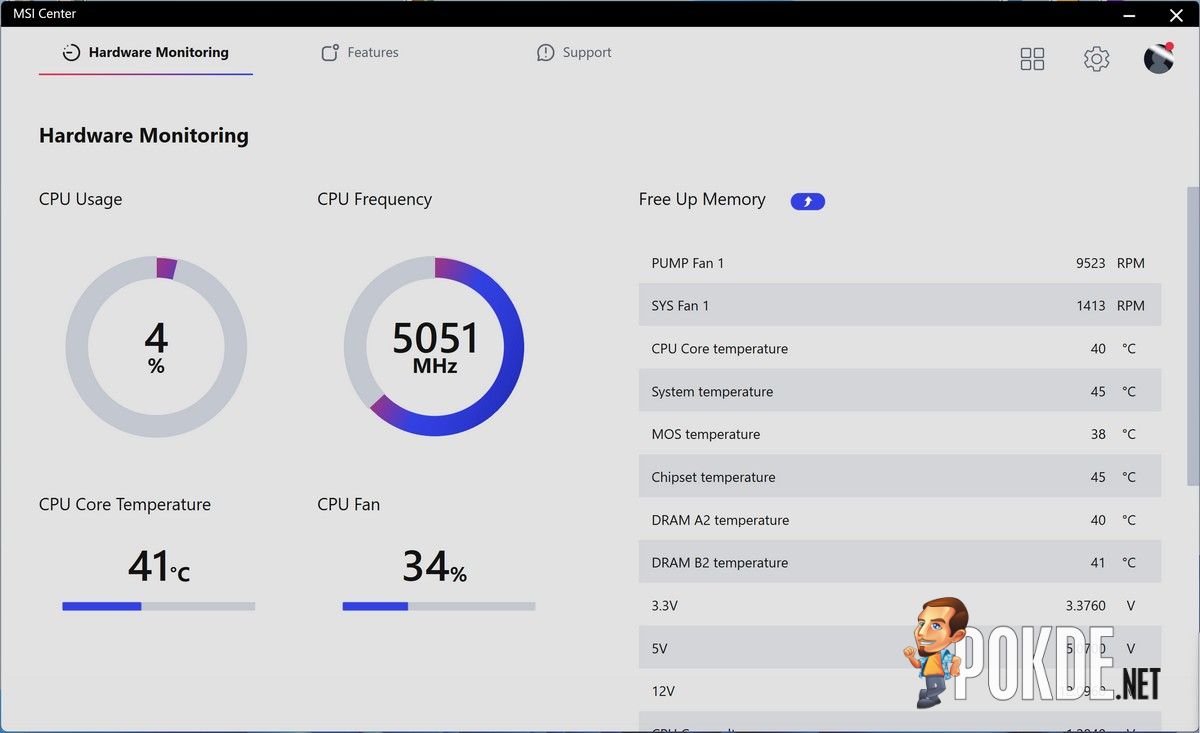The image size is (1200, 733).
Task: Click the Support chat bubble icon
Action: click(545, 53)
